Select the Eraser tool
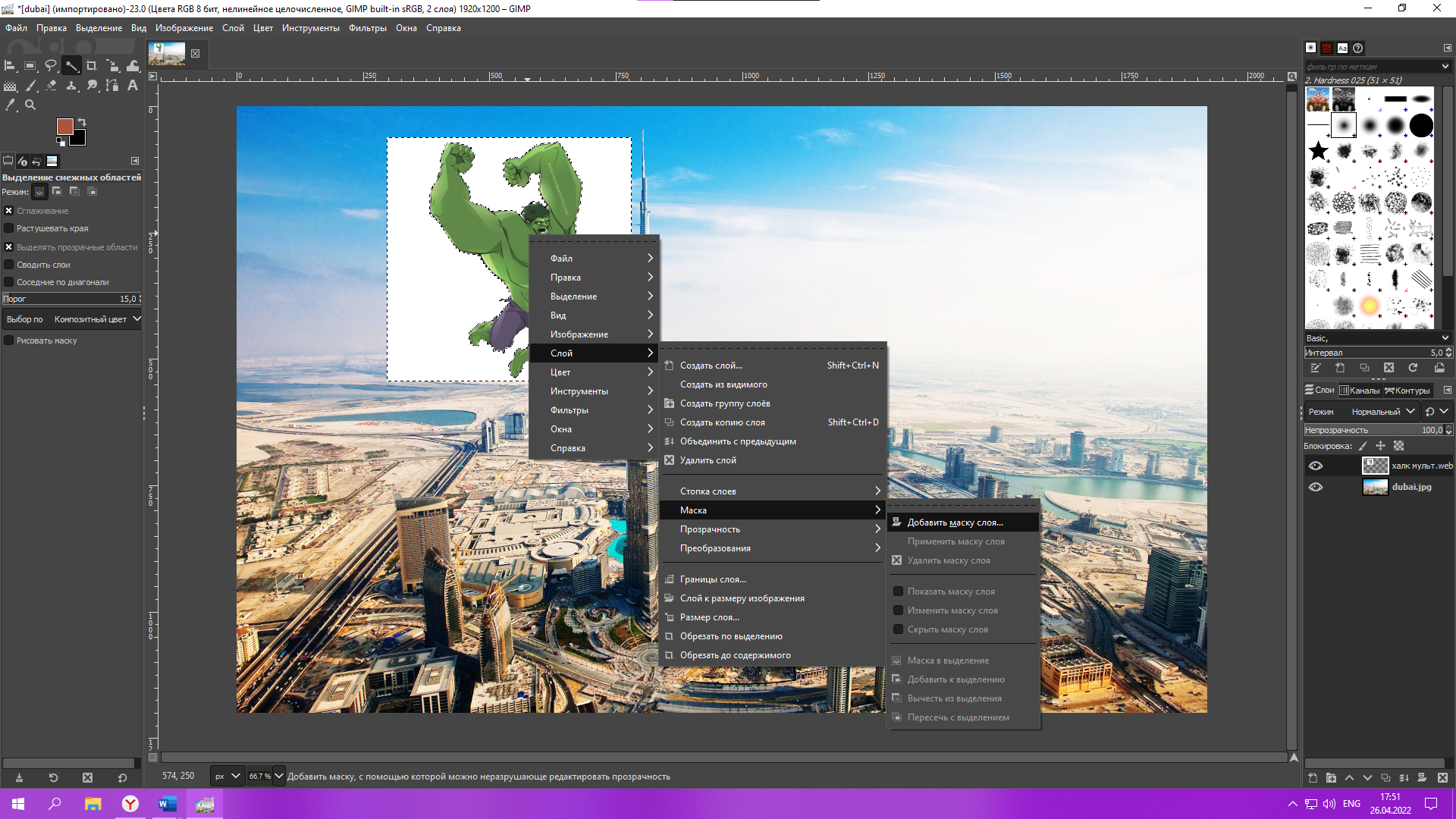1456x819 pixels. point(51,86)
